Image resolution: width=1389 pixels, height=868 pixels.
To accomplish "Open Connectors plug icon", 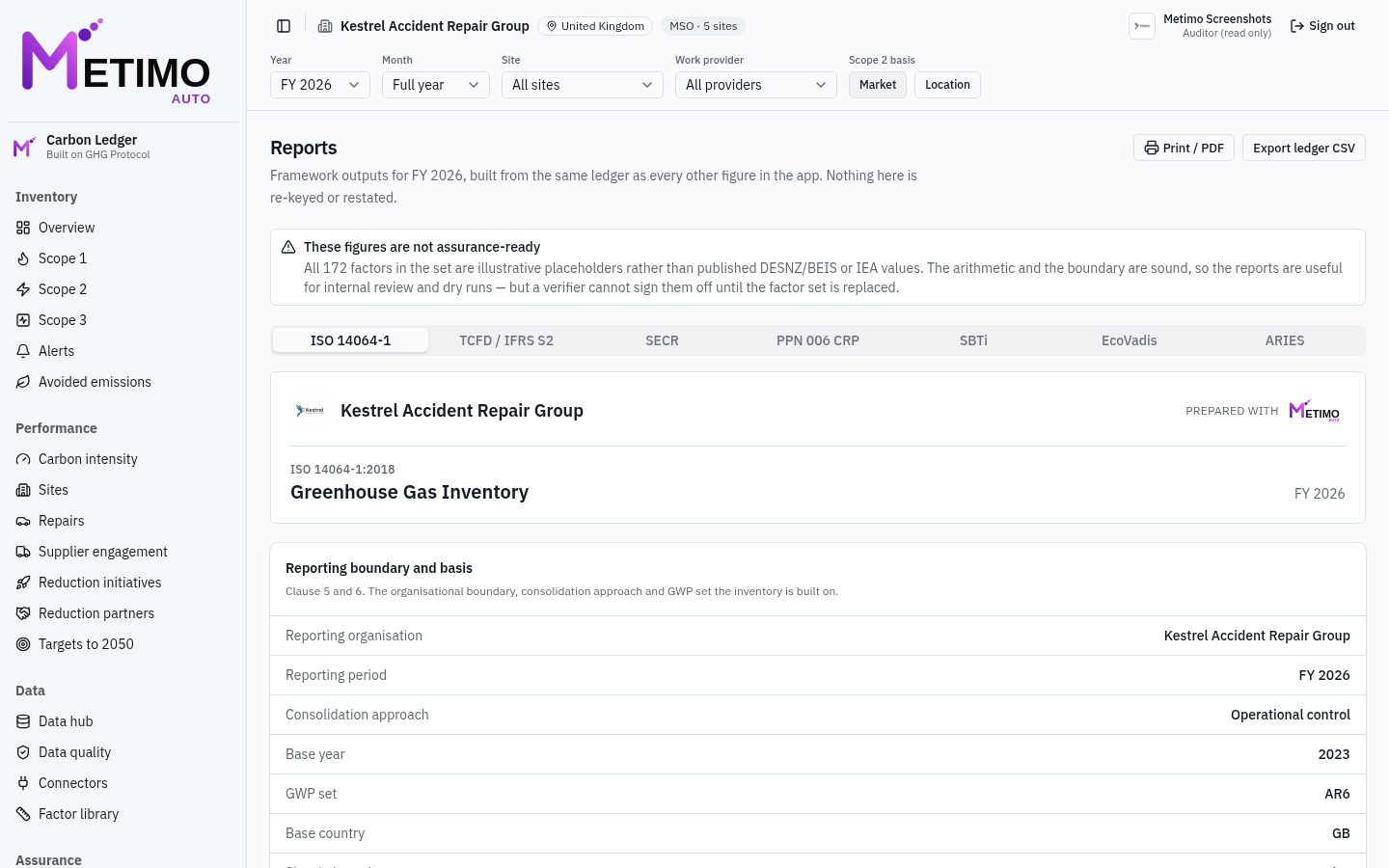I will click(23, 783).
